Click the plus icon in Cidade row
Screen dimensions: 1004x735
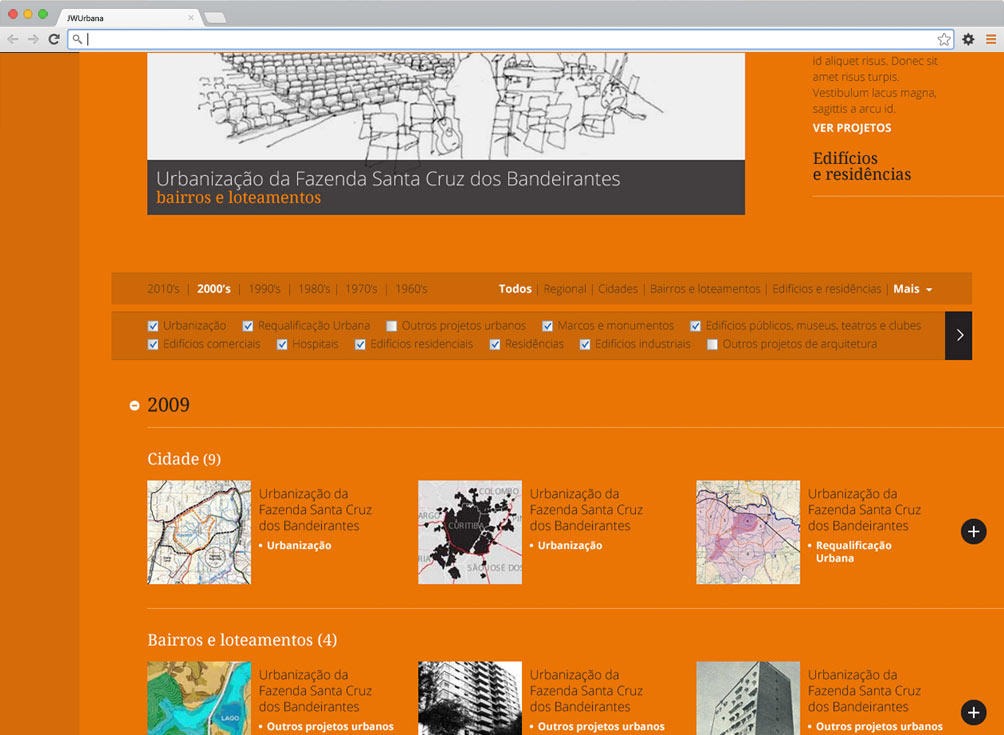point(973,531)
